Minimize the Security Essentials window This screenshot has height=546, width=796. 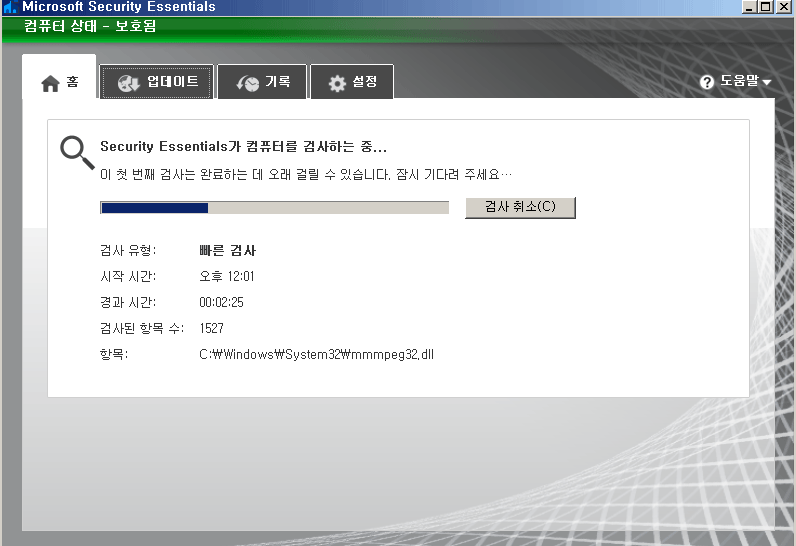coord(749,7)
